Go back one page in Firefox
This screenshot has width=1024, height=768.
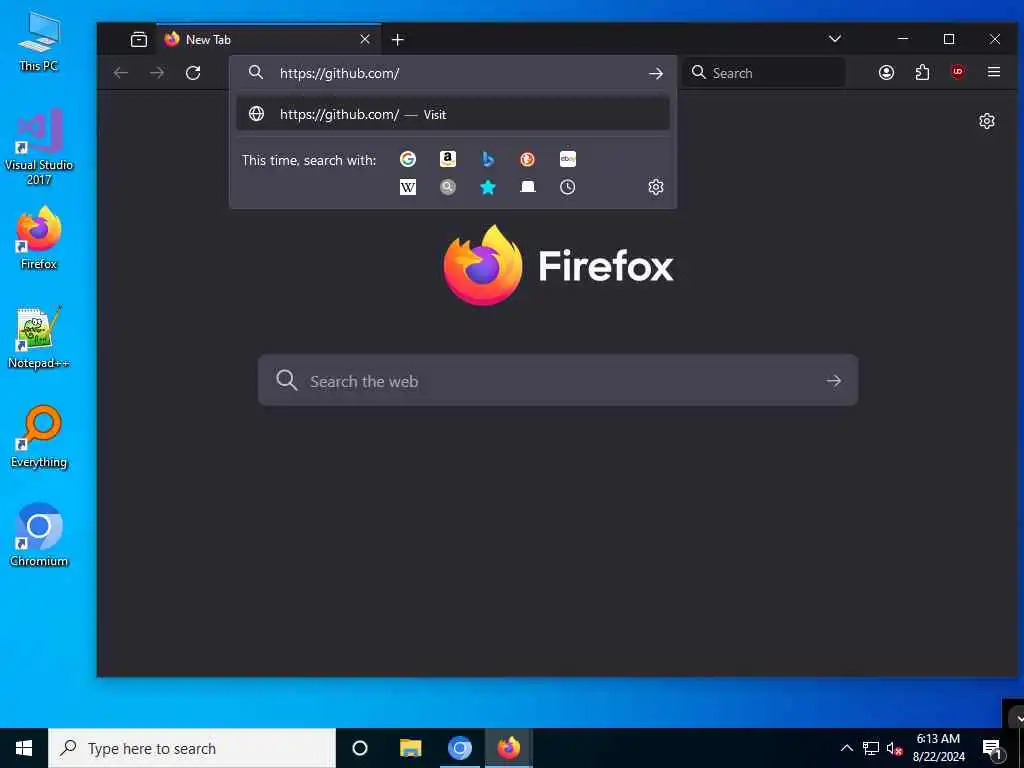pos(121,73)
